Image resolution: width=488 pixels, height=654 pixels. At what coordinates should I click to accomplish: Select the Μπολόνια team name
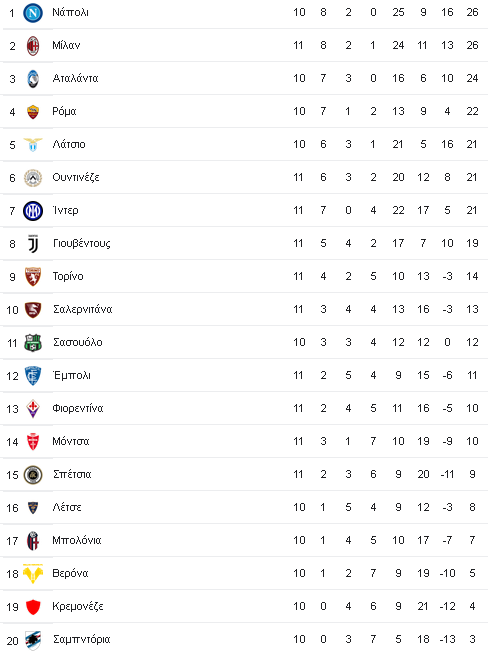pyautogui.click(x=77, y=541)
